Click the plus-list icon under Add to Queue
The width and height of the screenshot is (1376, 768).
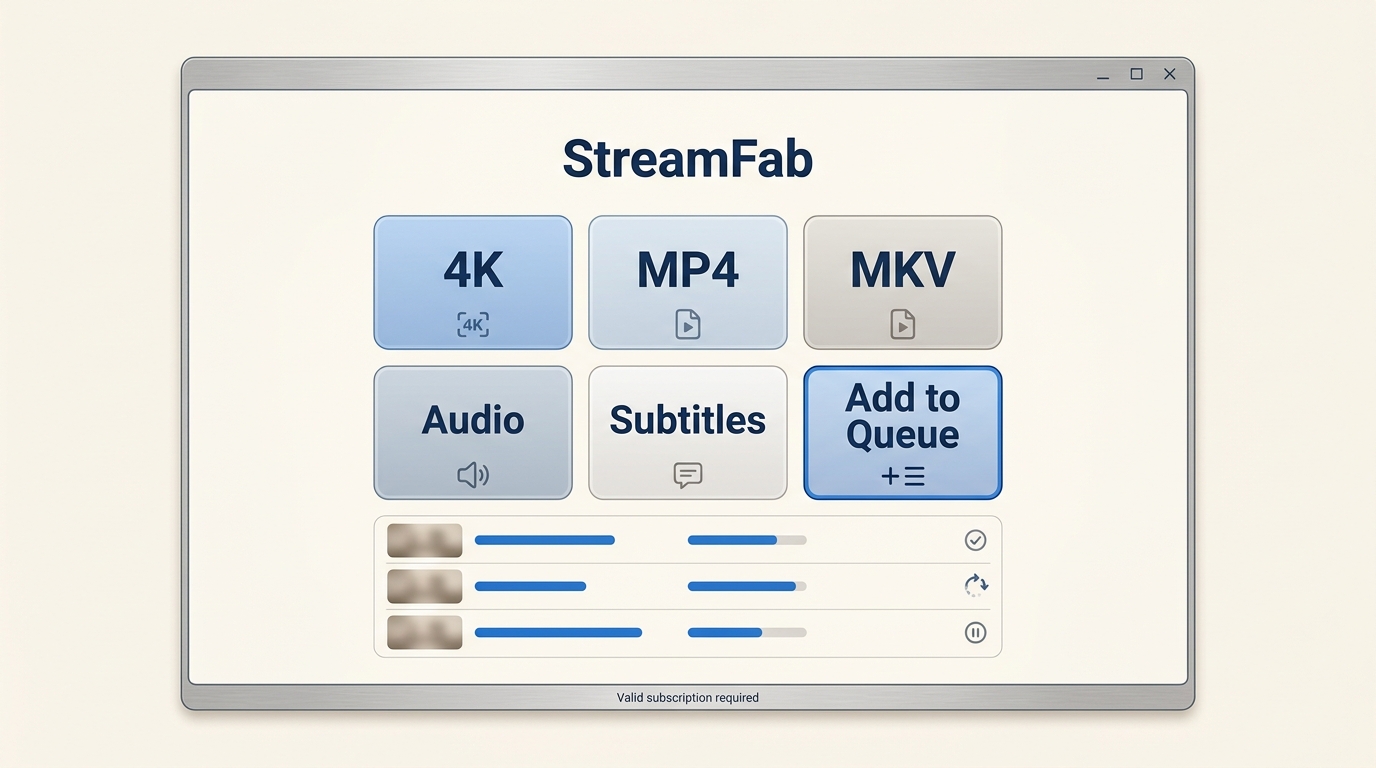903,477
